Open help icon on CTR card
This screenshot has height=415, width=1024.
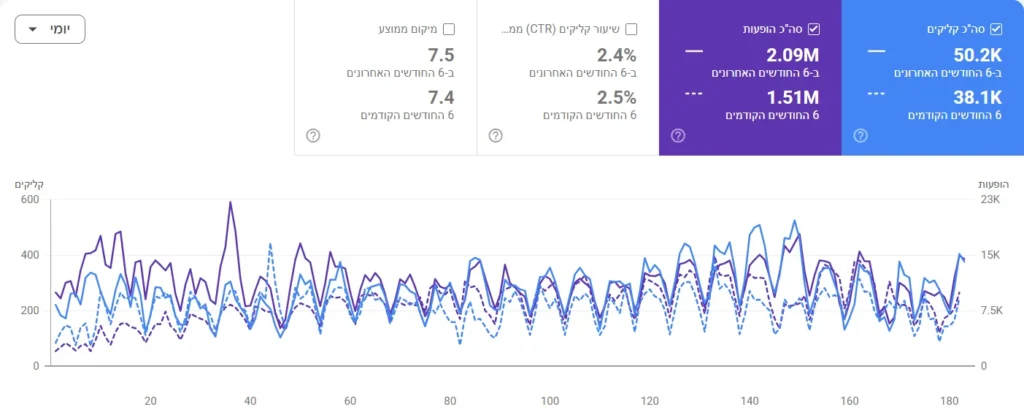click(x=496, y=135)
